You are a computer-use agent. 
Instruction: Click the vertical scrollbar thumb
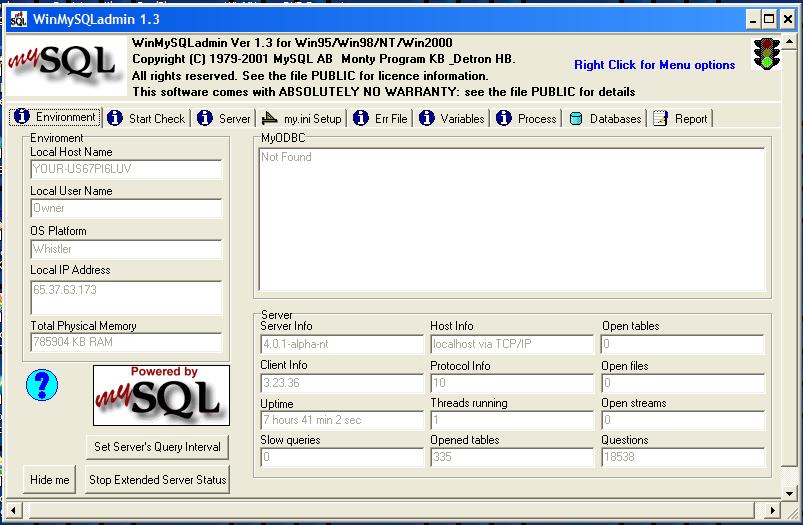point(789,258)
